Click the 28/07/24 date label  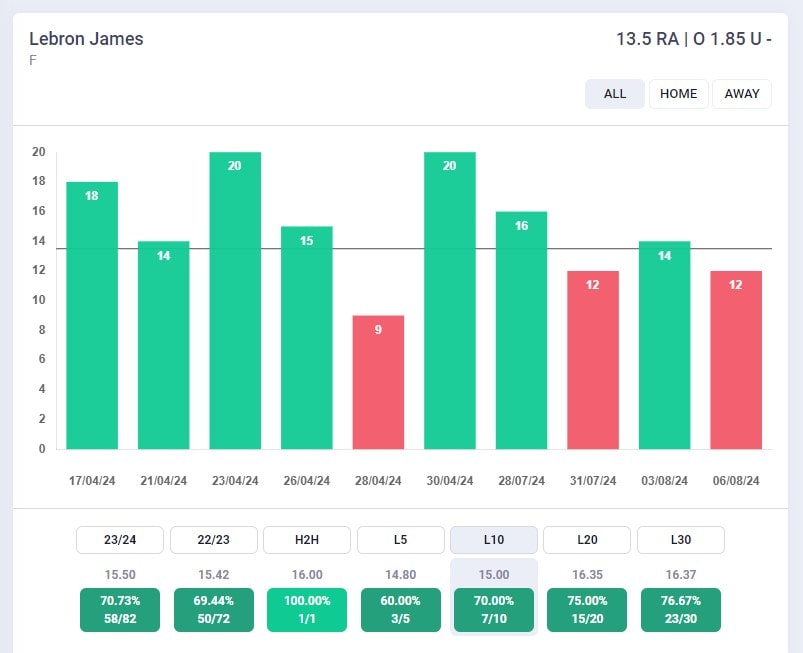click(x=521, y=481)
